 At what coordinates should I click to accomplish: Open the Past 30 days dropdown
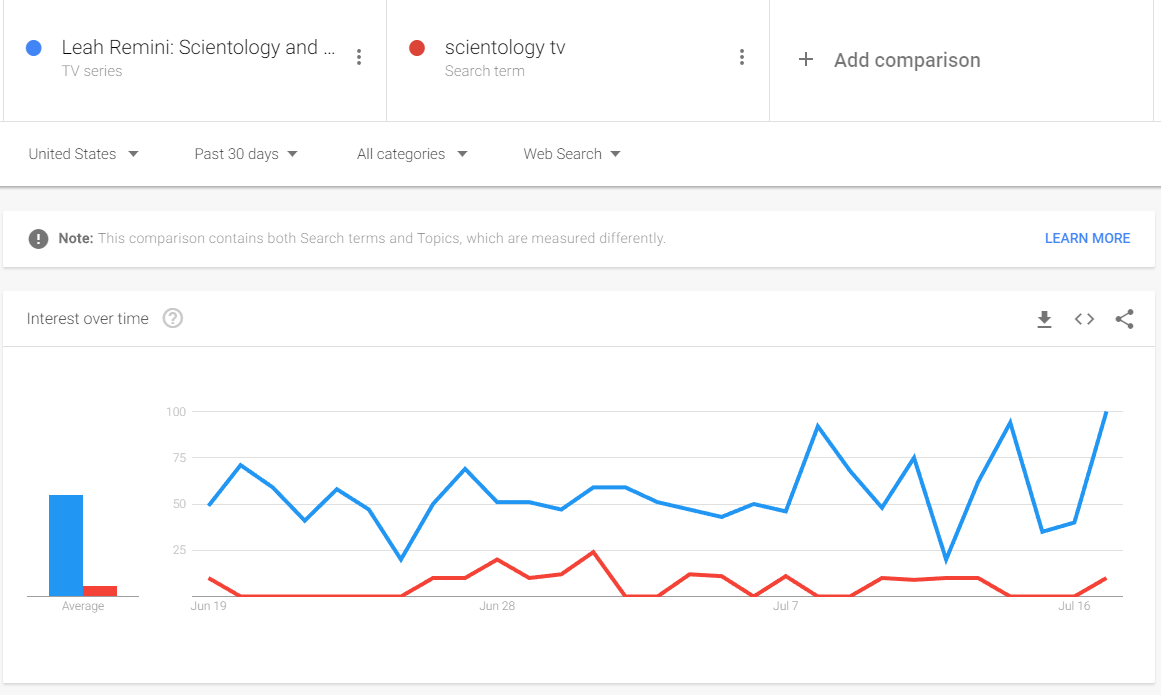[246, 154]
